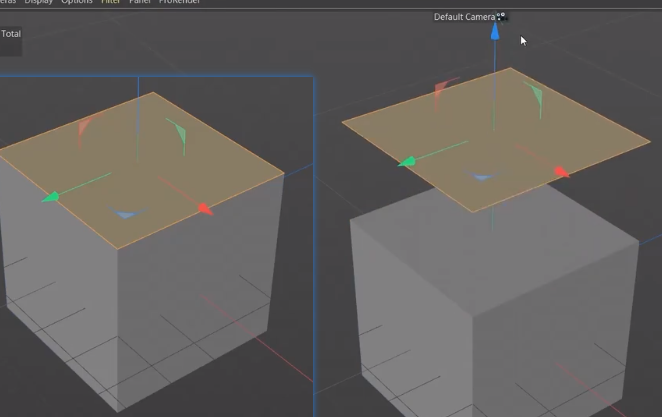Open the Display menu
This screenshot has height=417, width=662.
tap(38, 2)
